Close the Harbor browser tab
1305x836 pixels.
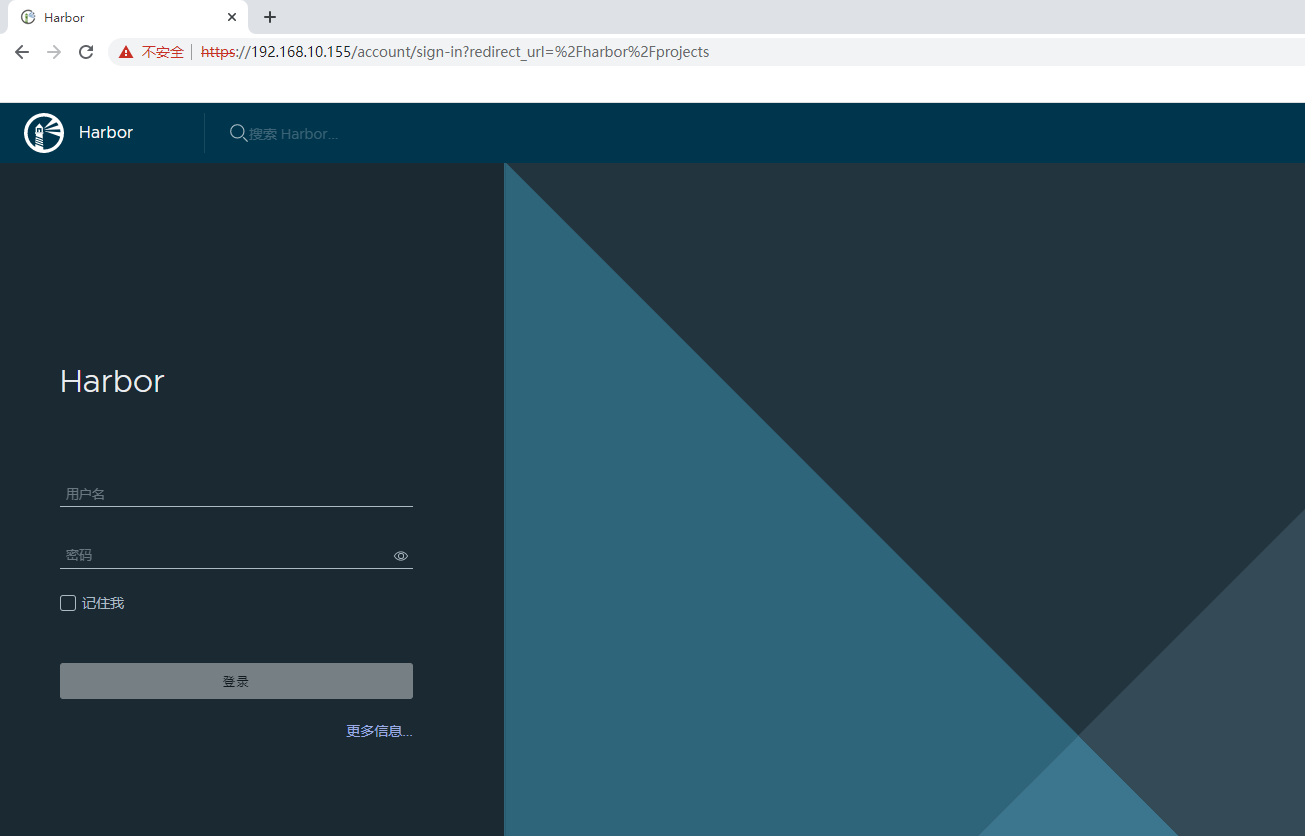(232, 17)
